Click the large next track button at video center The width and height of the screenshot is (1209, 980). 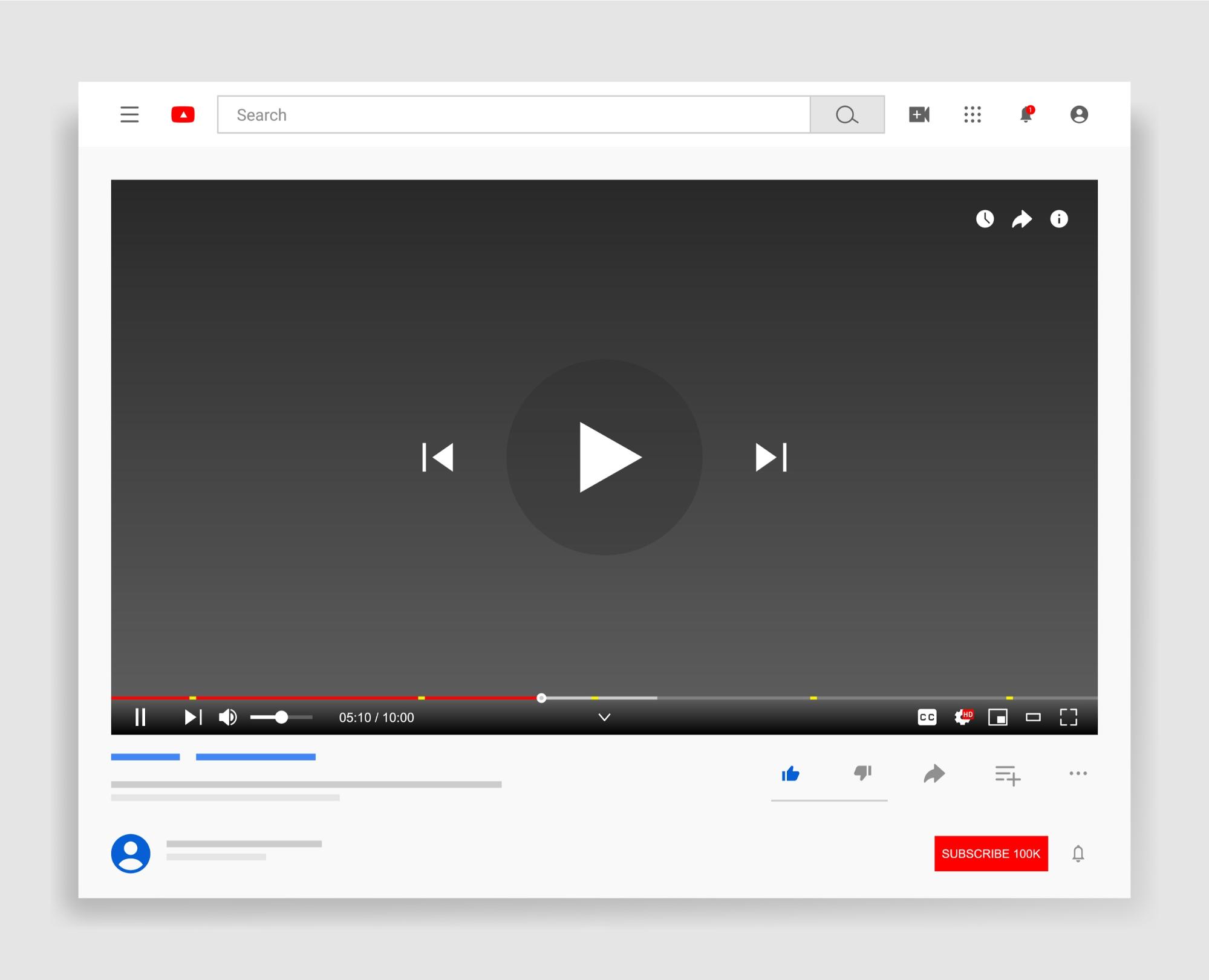771,457
